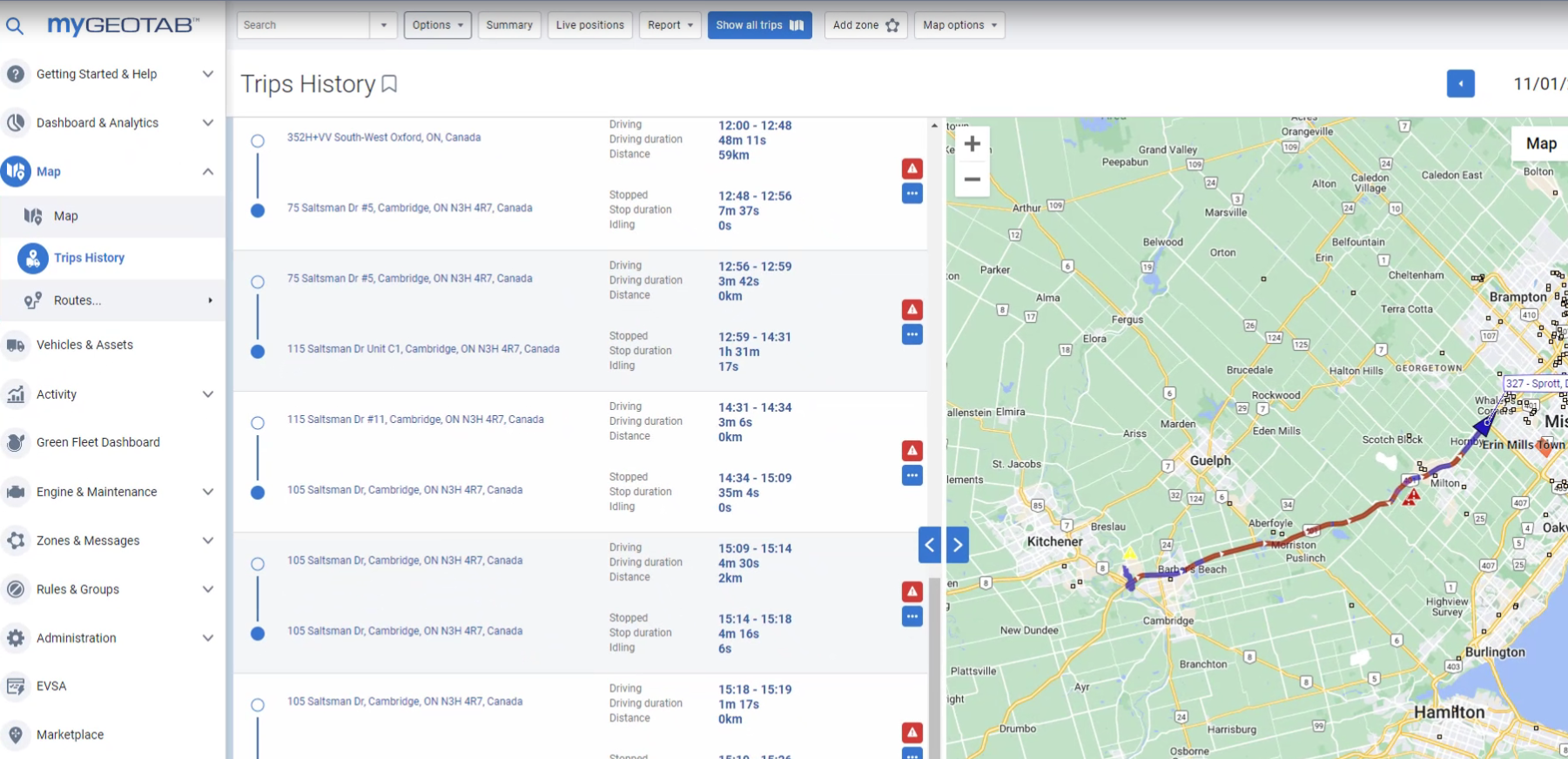Open more-options icon for 12:00 - 12:48 trip

912,193
